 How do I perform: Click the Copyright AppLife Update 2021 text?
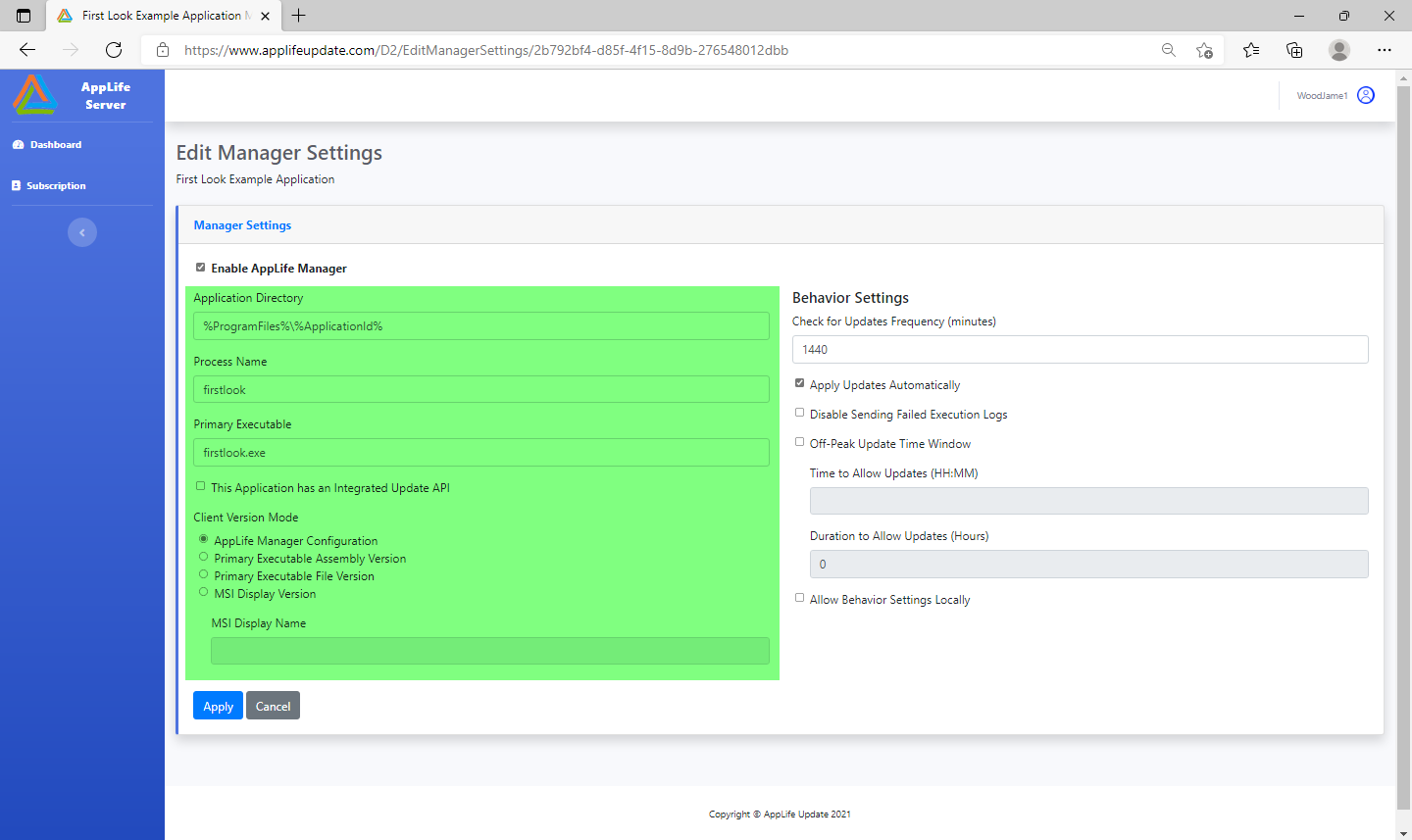point(780,815)
